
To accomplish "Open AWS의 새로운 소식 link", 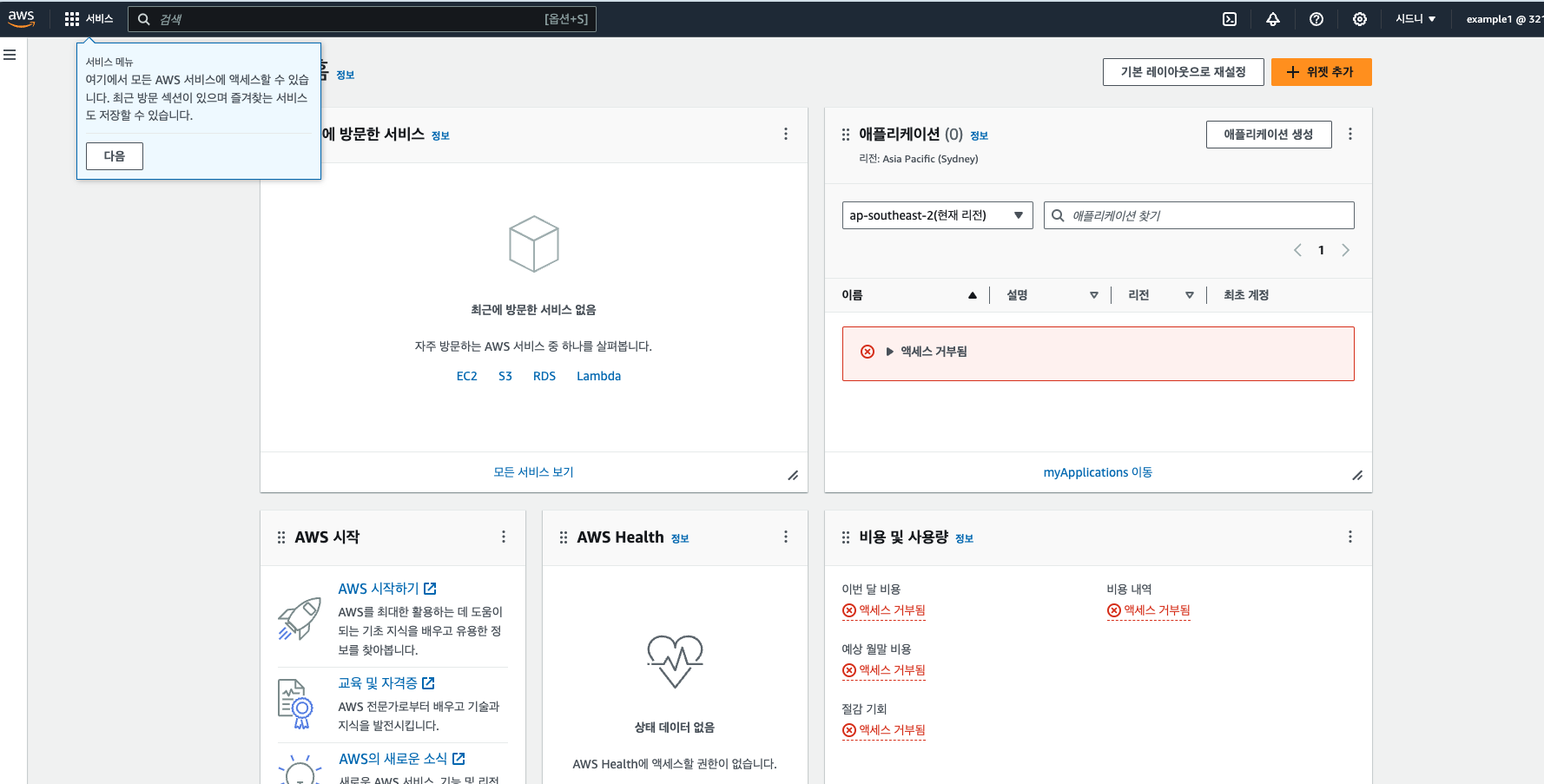I will tap(402, 759).
